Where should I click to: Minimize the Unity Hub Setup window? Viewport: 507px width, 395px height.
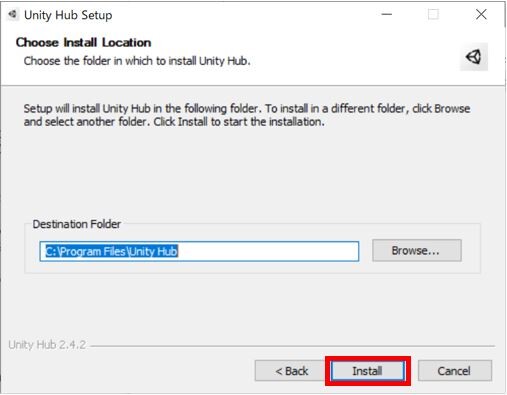click(387, 14)
